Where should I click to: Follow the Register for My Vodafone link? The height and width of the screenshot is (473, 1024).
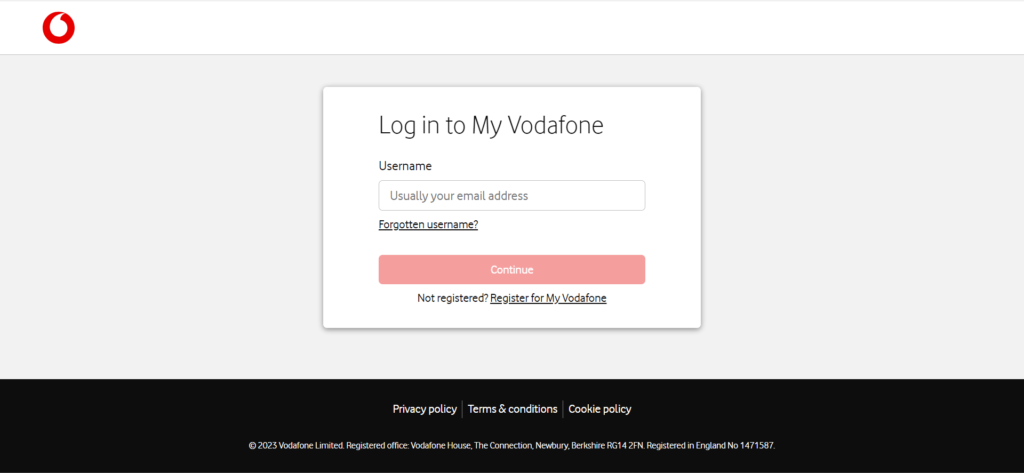coord(548,298)
